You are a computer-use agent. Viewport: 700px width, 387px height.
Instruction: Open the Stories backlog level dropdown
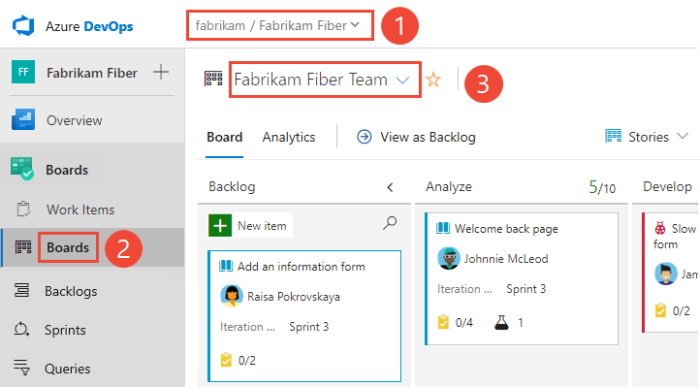pyautogui.click(x=646, y=137)
